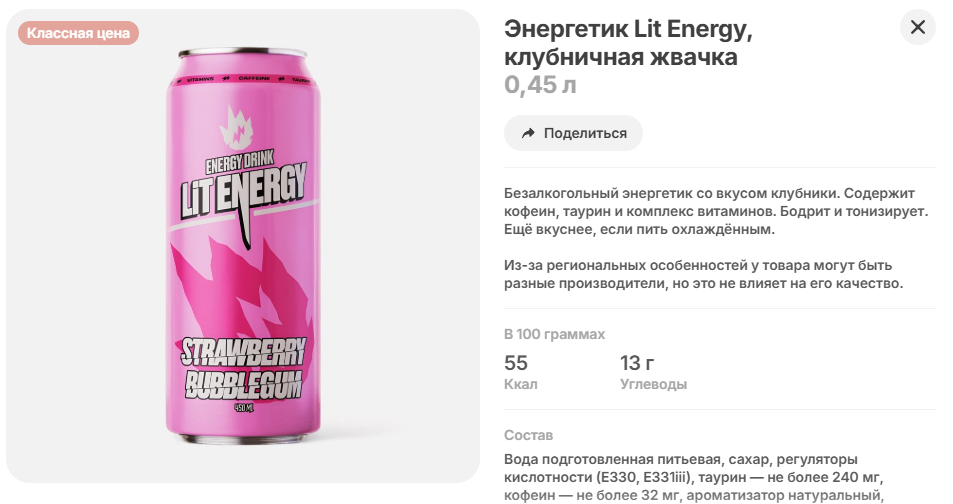Click the Strawberry Bubblegum label on can
The height and width of the screenshot is (504, 953).
244,368
